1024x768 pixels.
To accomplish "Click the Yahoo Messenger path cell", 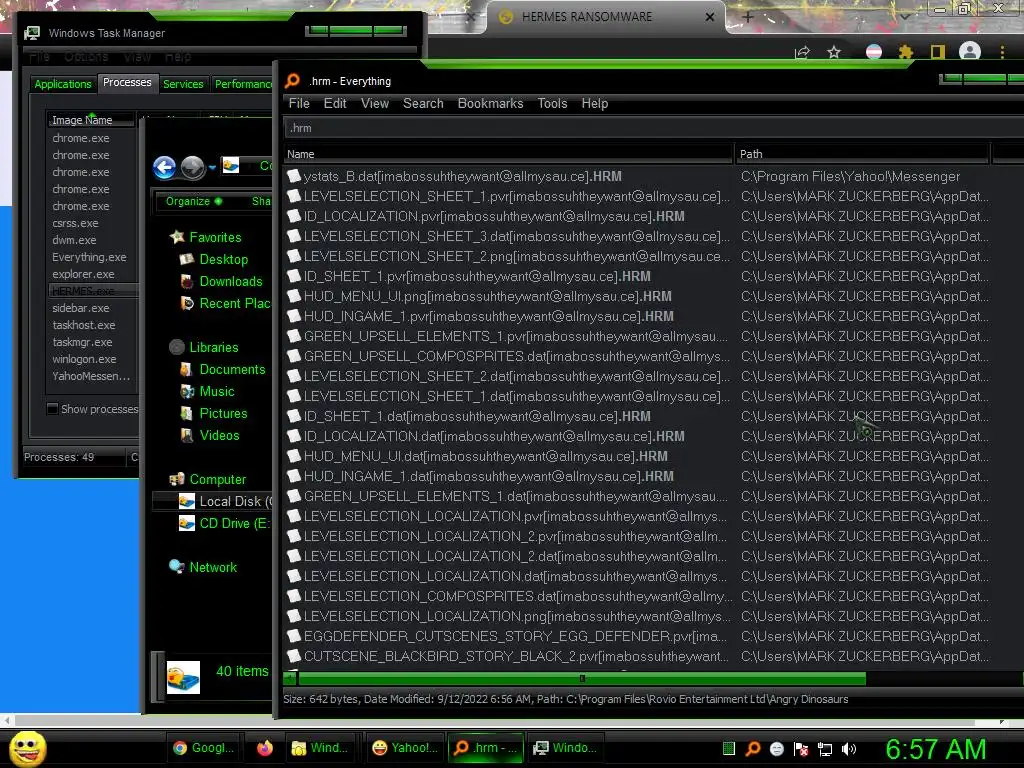I will [x=850, y=176].
